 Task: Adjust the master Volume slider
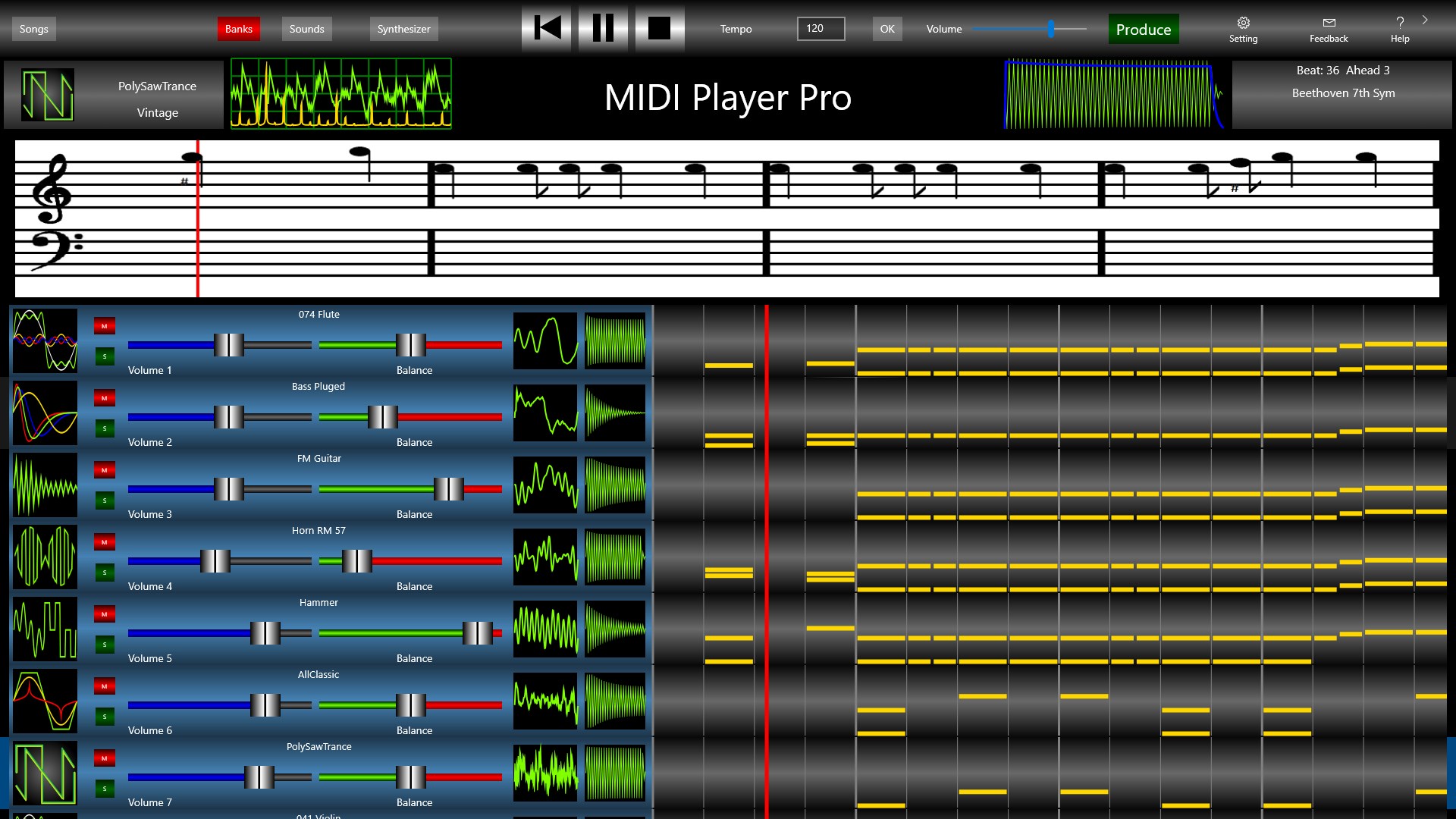1050,29
